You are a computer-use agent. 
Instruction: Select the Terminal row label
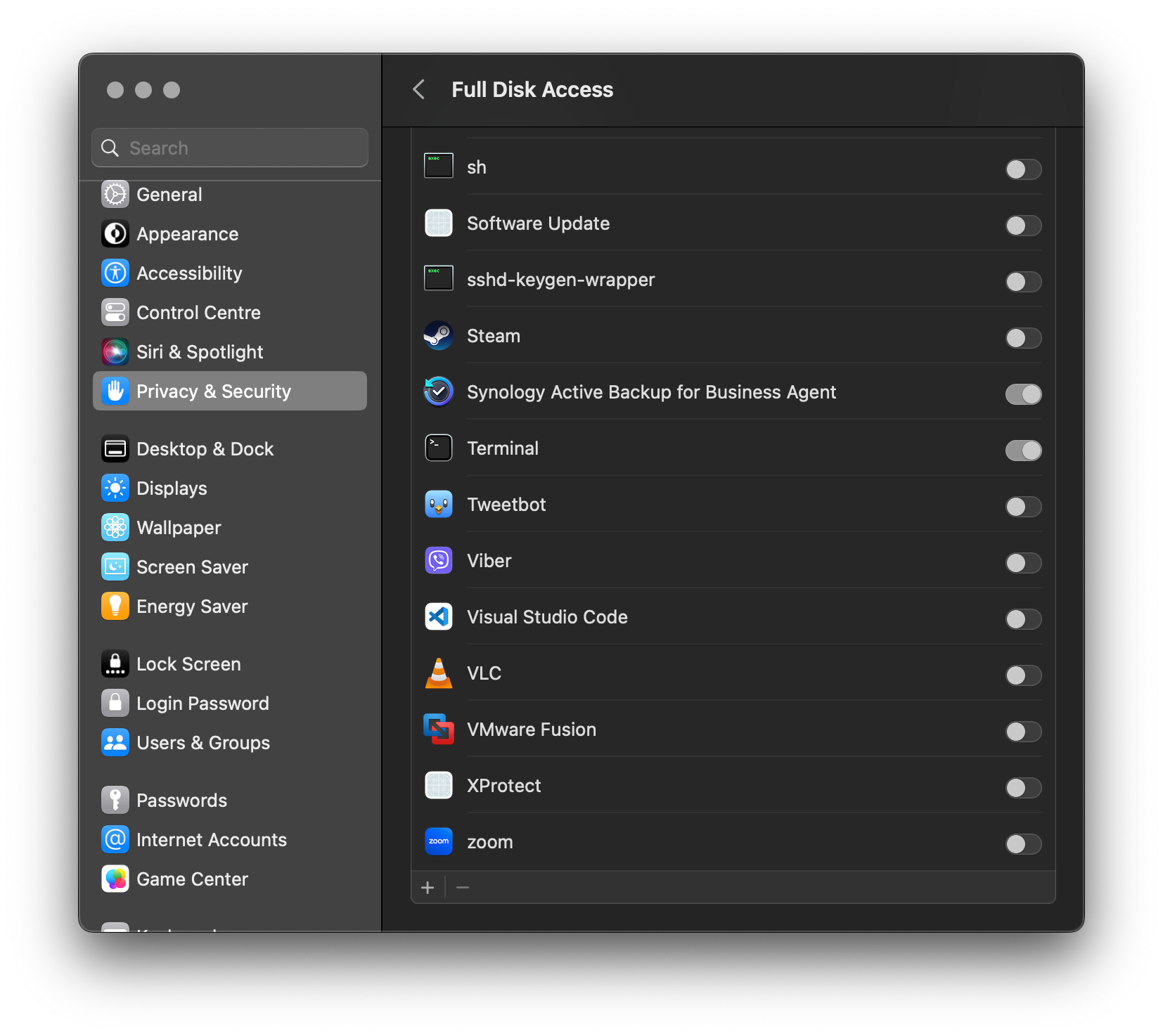tap(503, 448)
